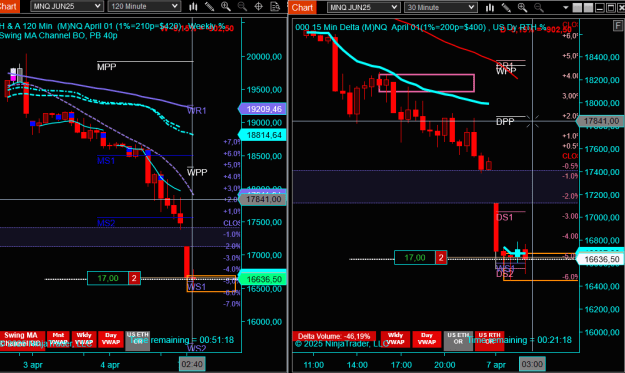Click the zoom out magnifier on the 30 Minute chart

(x=539, y=8)
